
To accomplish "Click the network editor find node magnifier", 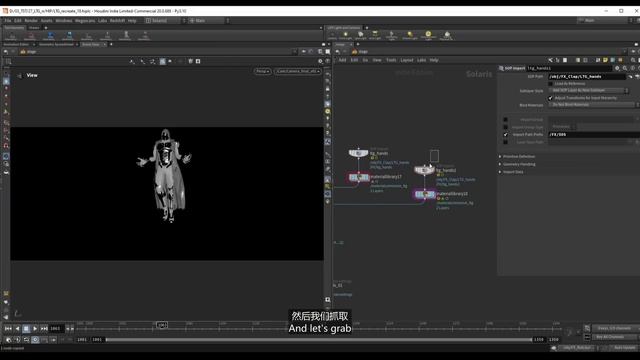I will pos(633,60).
